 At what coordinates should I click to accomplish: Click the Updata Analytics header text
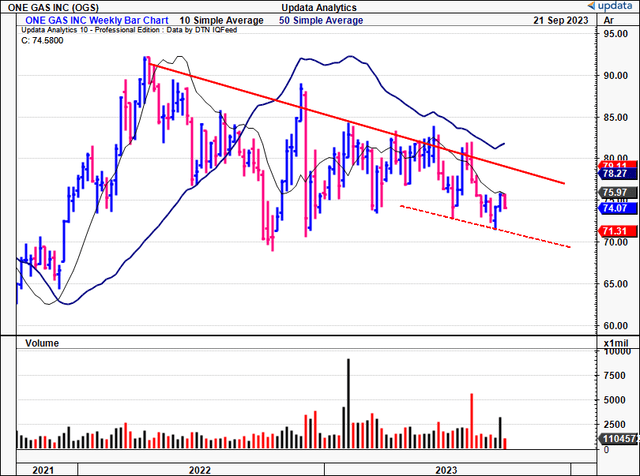(318, 8)
